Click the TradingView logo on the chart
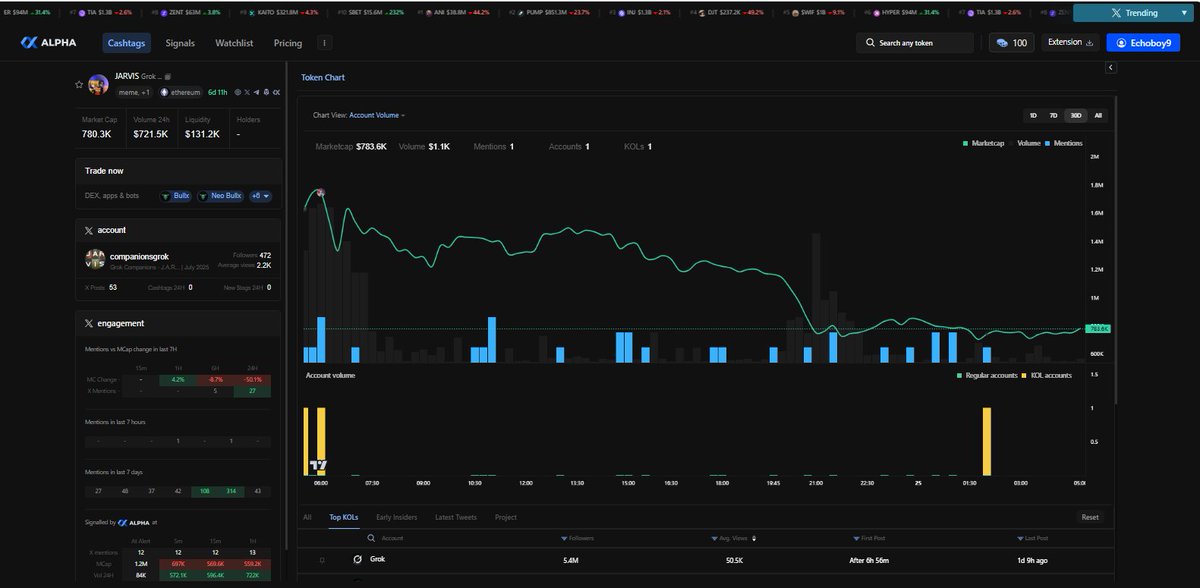1200x588 pixels. point(319,465)
